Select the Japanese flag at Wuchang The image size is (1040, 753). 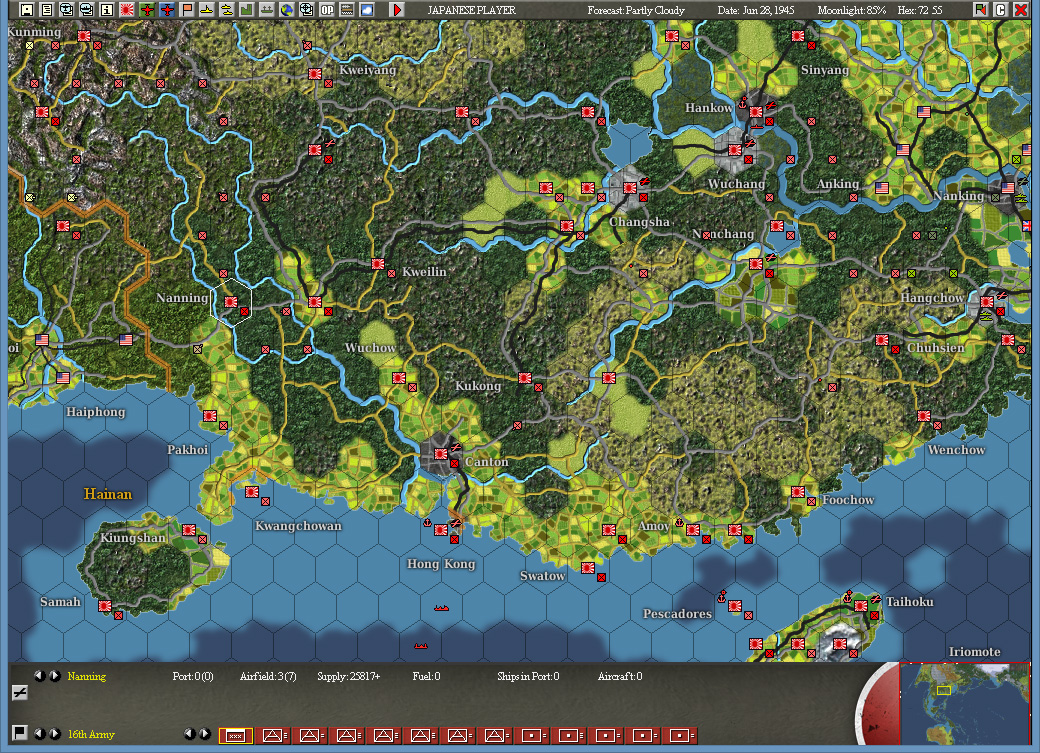point(735,150)
